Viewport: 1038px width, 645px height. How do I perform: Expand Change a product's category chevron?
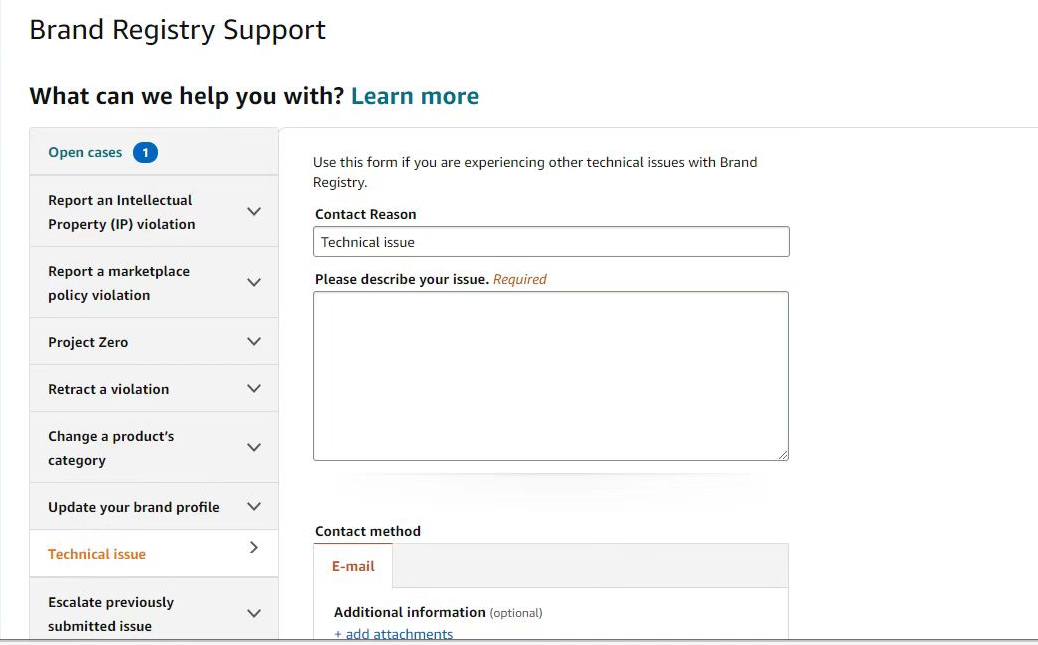(x=254, y=448)
